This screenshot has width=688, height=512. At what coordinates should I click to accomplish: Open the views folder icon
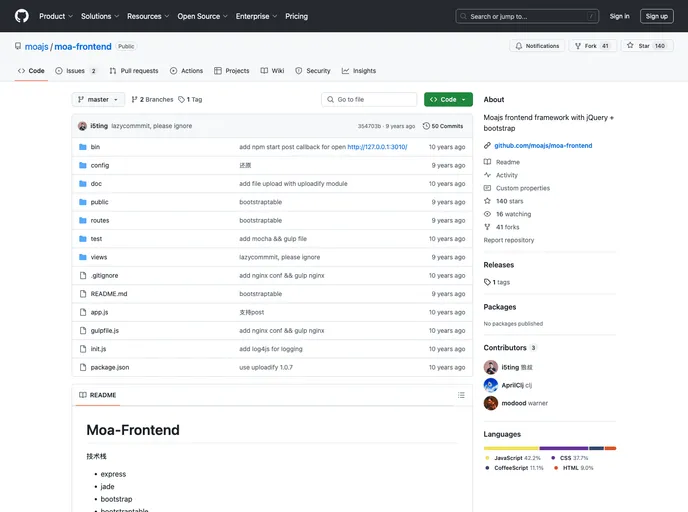(82, 257)
